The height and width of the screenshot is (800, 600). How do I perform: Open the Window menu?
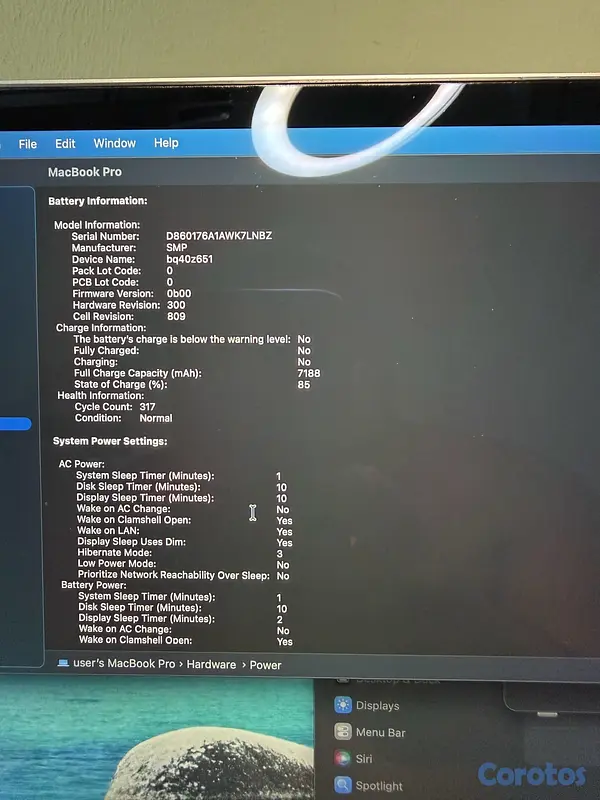pyautogui.click(x=114, y=143)
